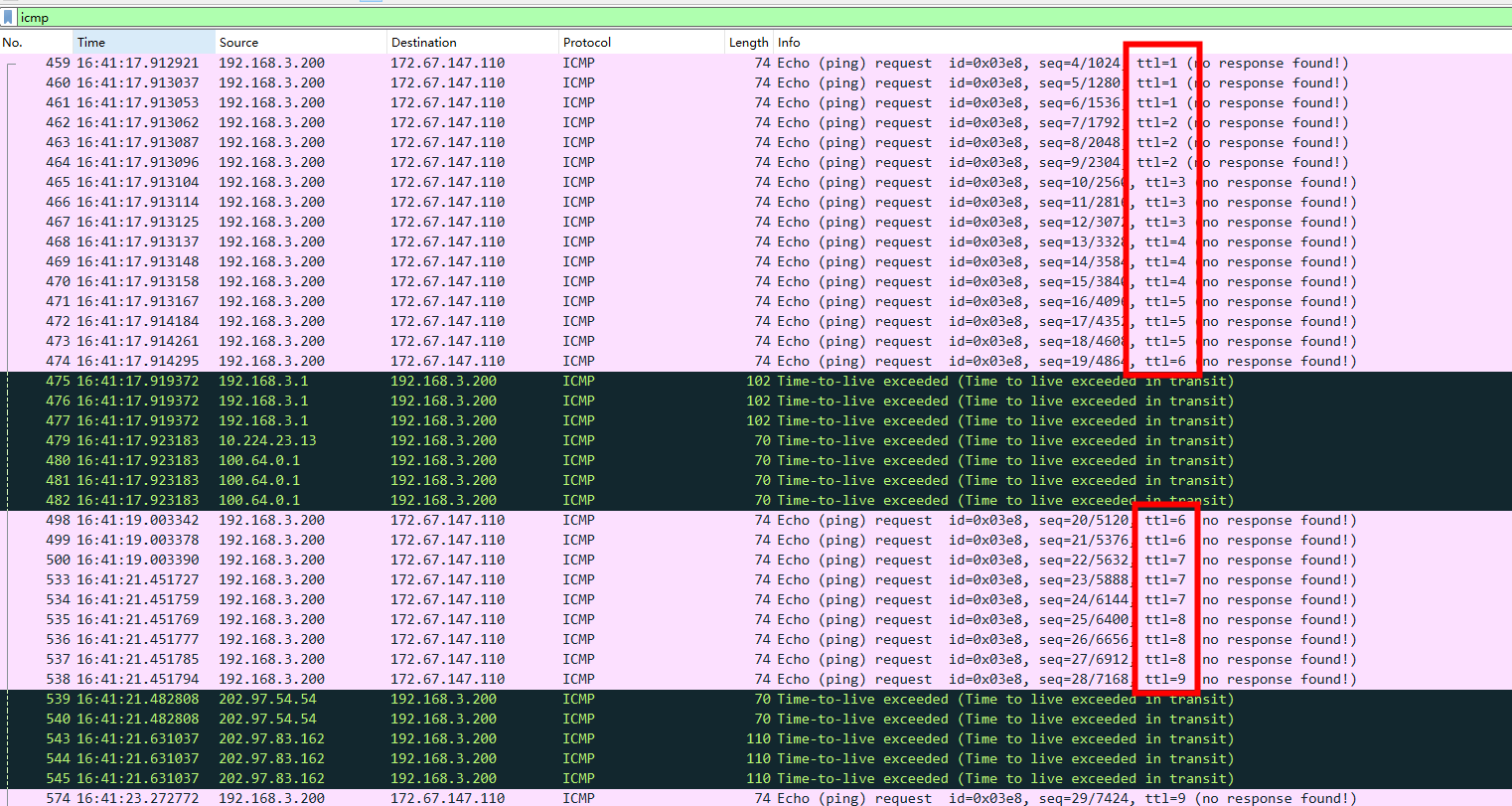Choose packet 545 at time 16:41:21.631037
This screenshot has height=806, width=1512.
coord(756,778)
